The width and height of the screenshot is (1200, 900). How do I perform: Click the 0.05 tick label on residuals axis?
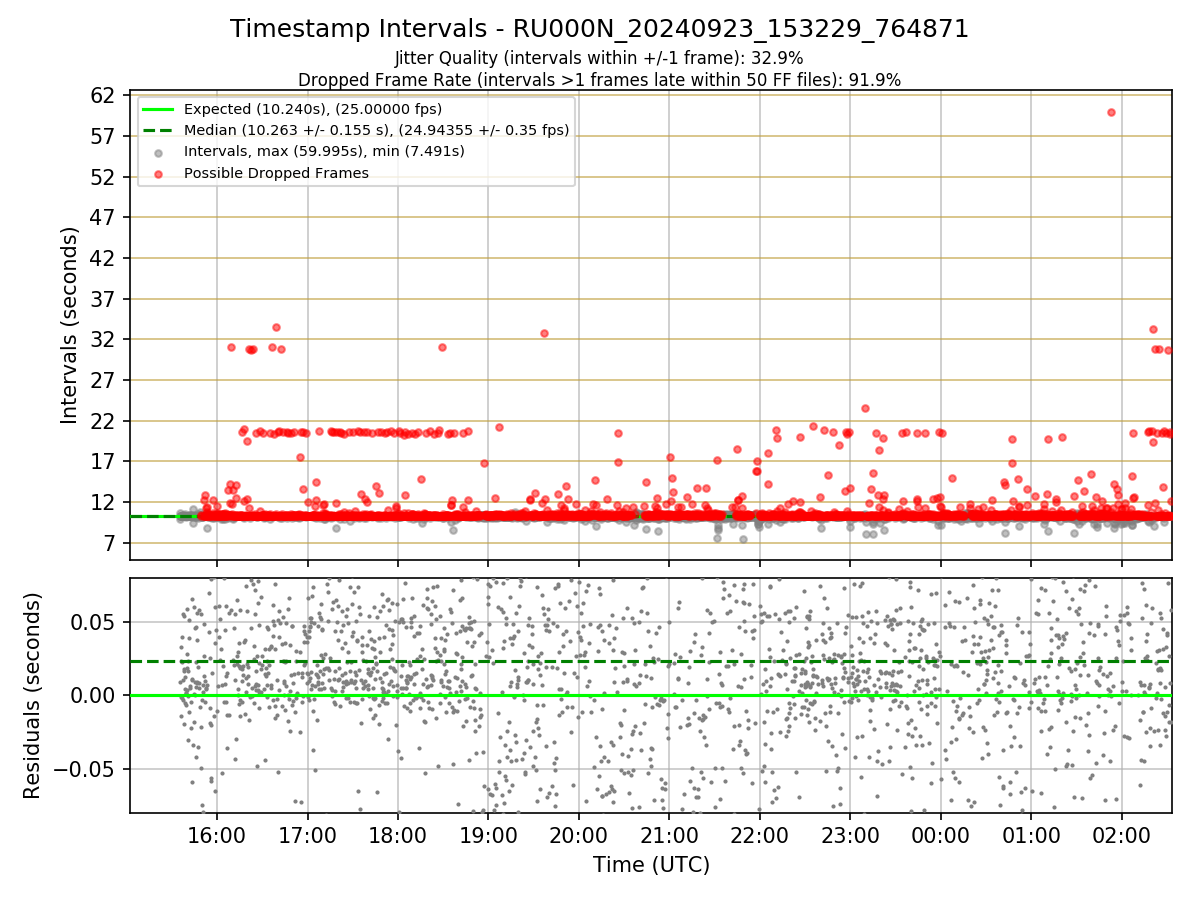click(95, 622)
